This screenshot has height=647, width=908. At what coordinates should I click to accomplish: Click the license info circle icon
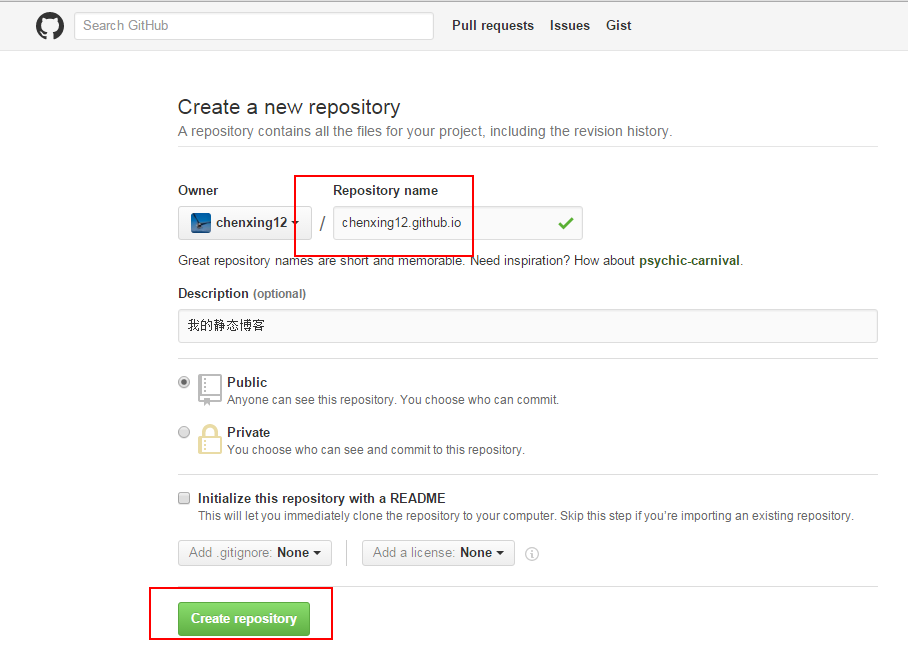pyautogui.click(x=532, y=554)
